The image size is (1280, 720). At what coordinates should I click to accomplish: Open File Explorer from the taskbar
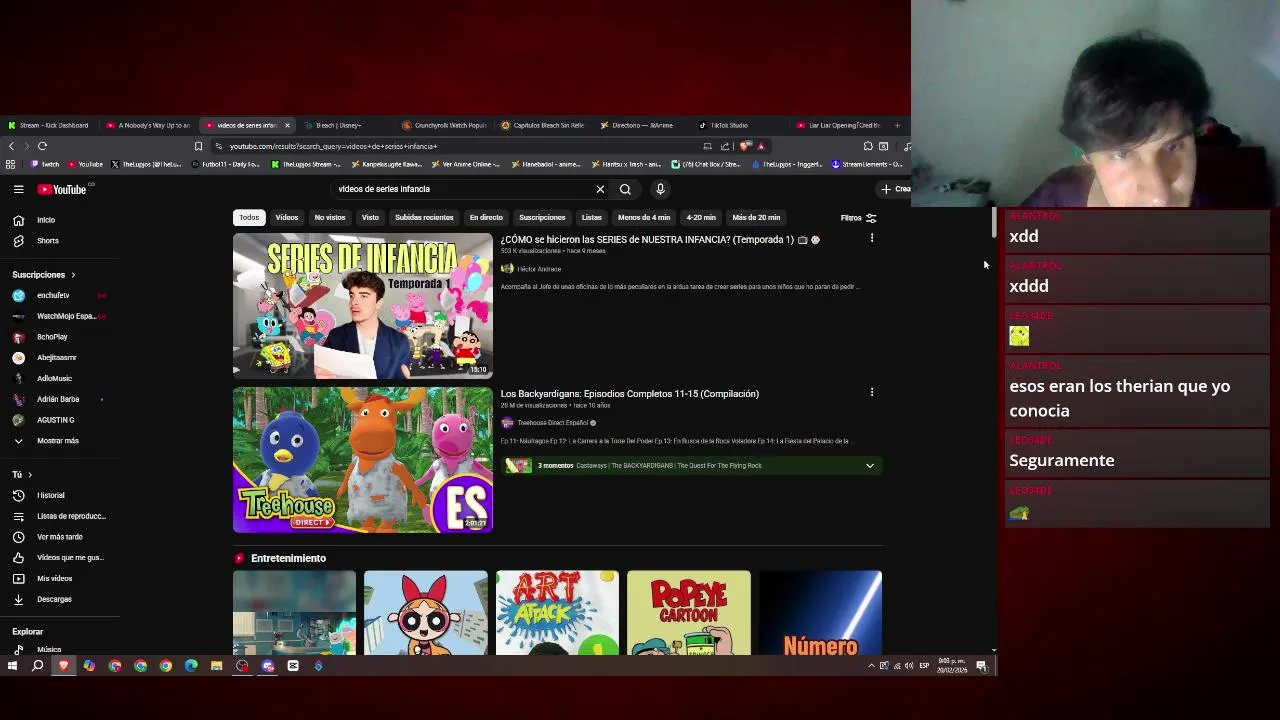[216, 666]
